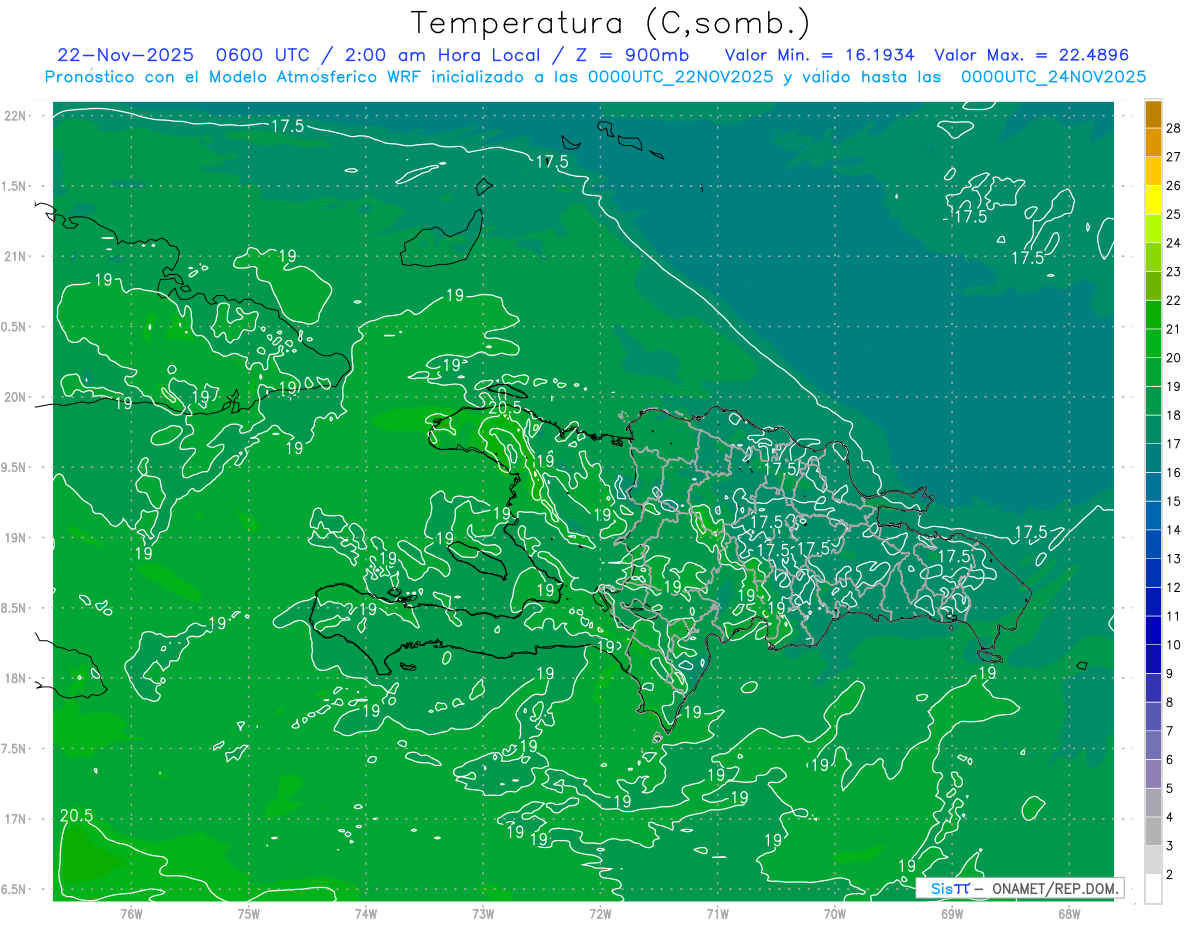Screen dimensions: 1200x927
Task: Click the "16" value on the color scale
Action: coord(1174,472)
